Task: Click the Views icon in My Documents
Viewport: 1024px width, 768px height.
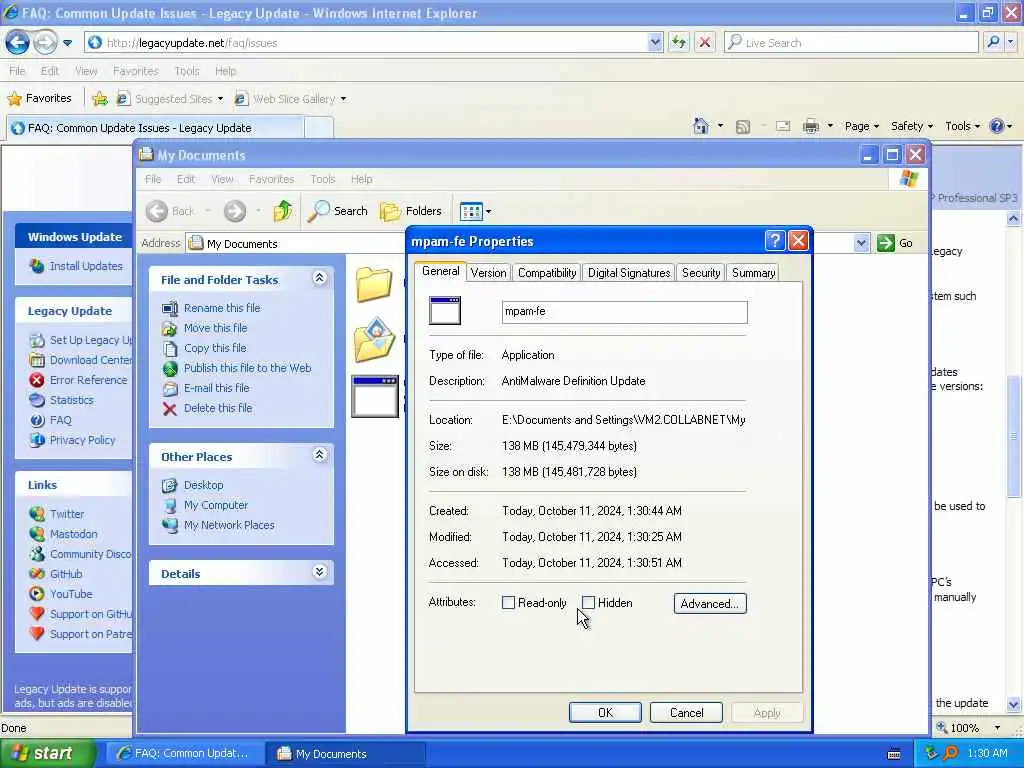Action: (x=471, y=212)
